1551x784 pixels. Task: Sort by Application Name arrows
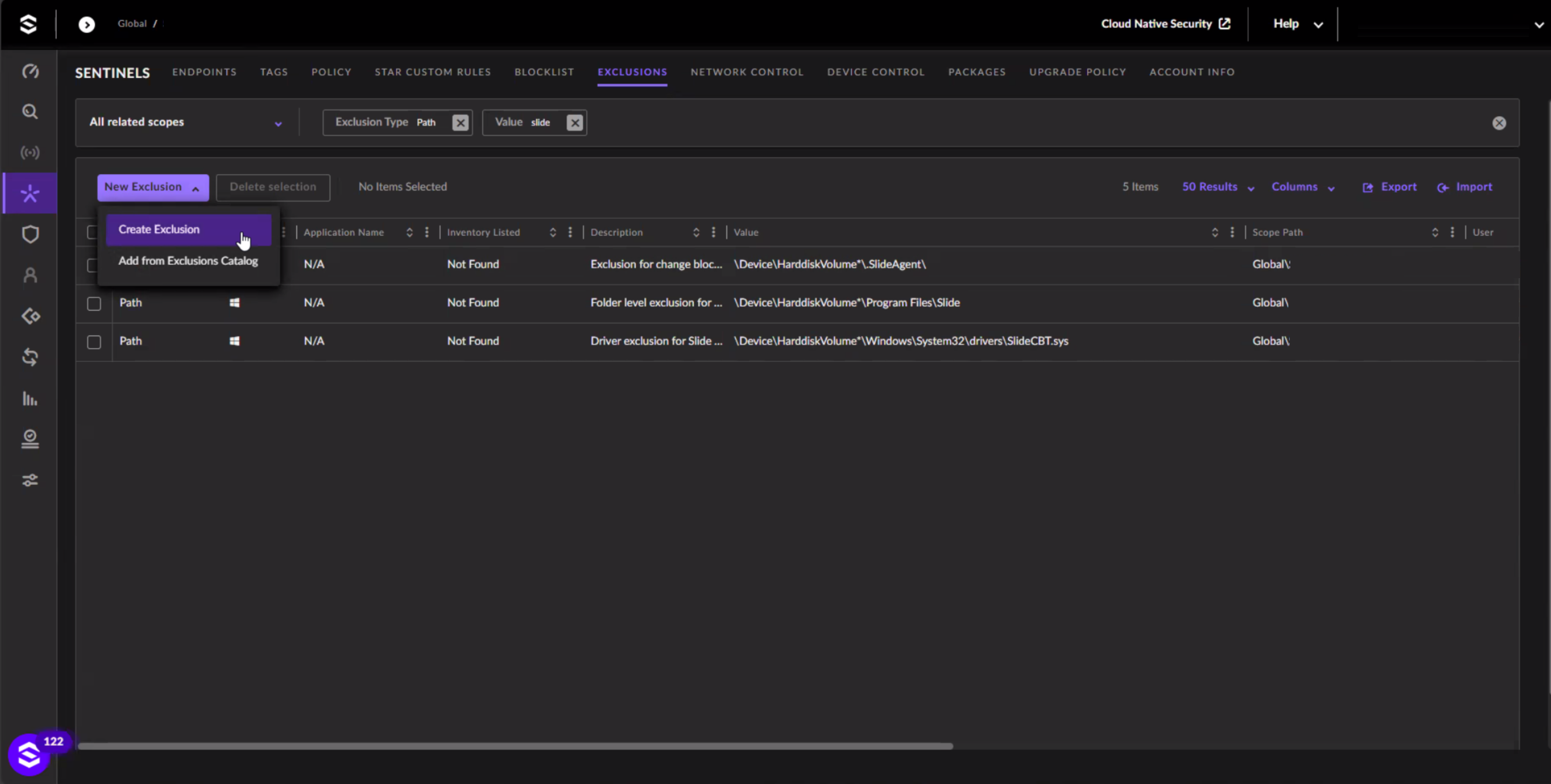(x=409, y=232)
